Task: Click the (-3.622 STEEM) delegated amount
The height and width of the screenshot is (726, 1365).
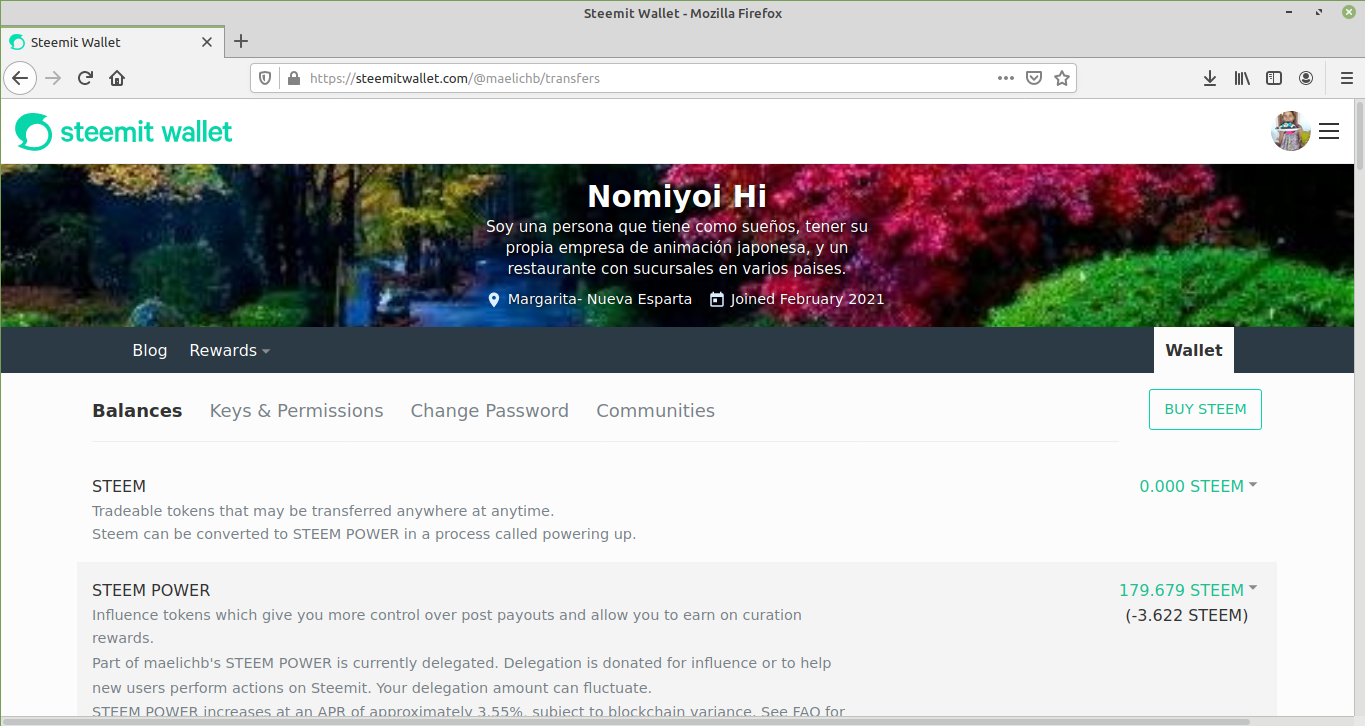Action: click(x=1187, y=615)
